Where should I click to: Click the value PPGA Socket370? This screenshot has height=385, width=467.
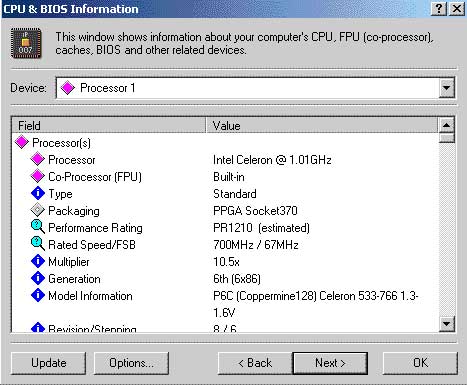click(x=255, y=211)
